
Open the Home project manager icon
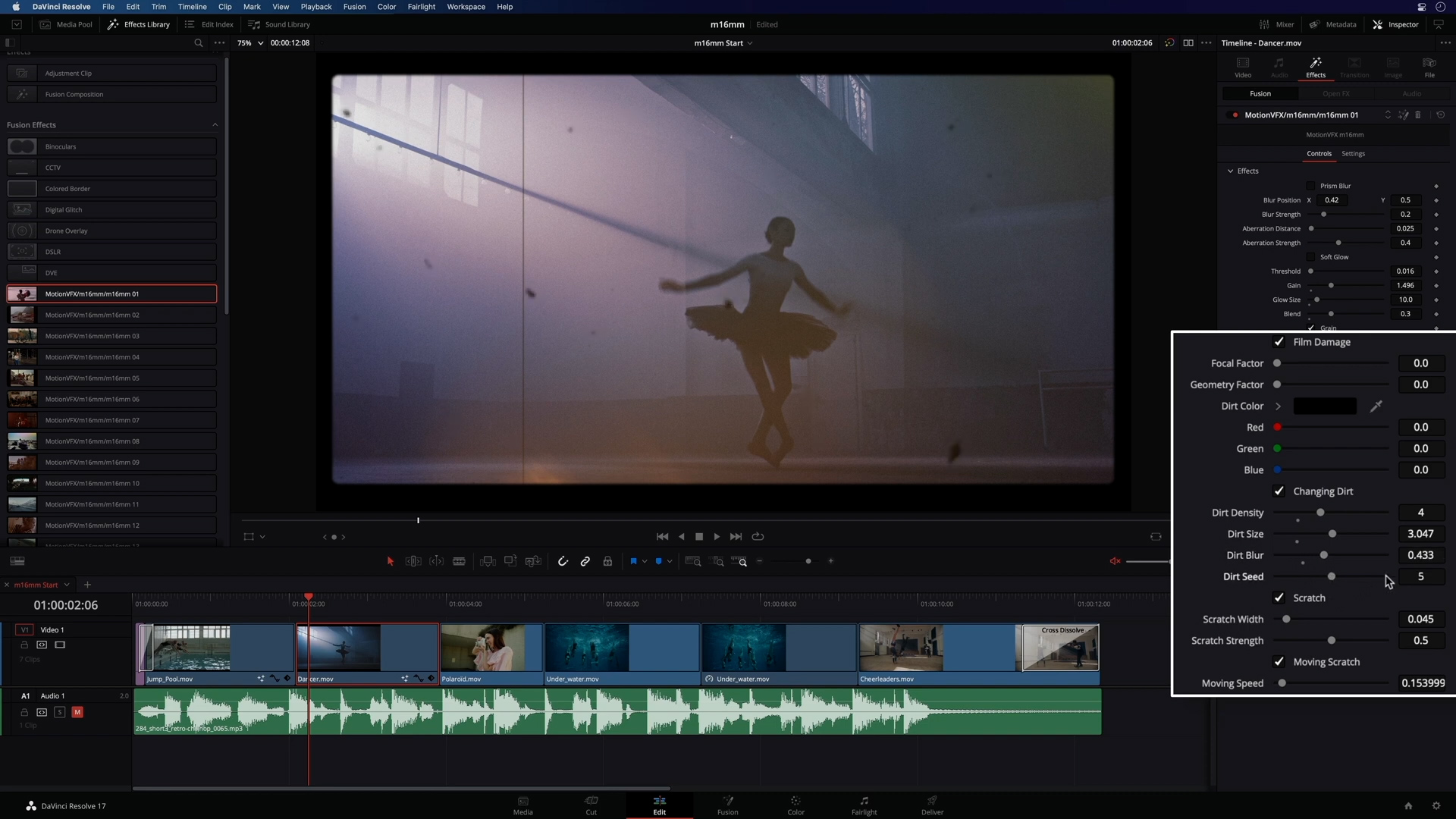click(x=1408, y=806)
